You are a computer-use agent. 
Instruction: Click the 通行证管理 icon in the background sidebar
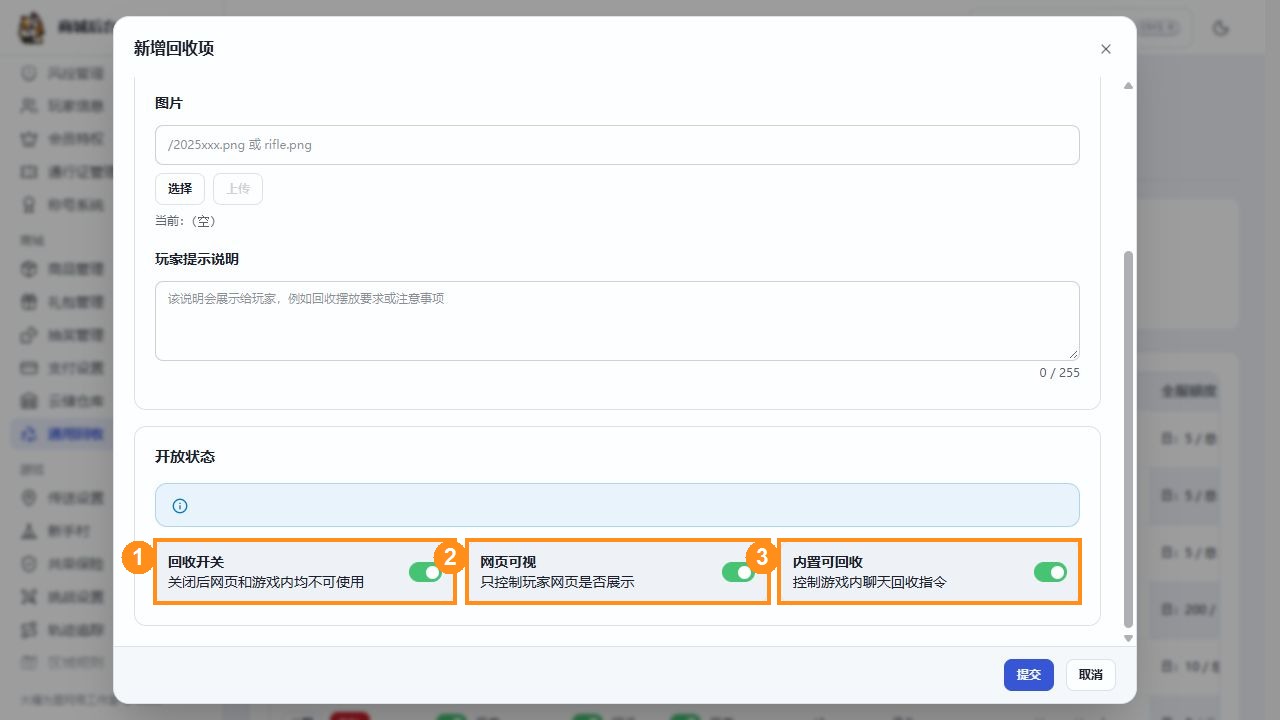29,172
